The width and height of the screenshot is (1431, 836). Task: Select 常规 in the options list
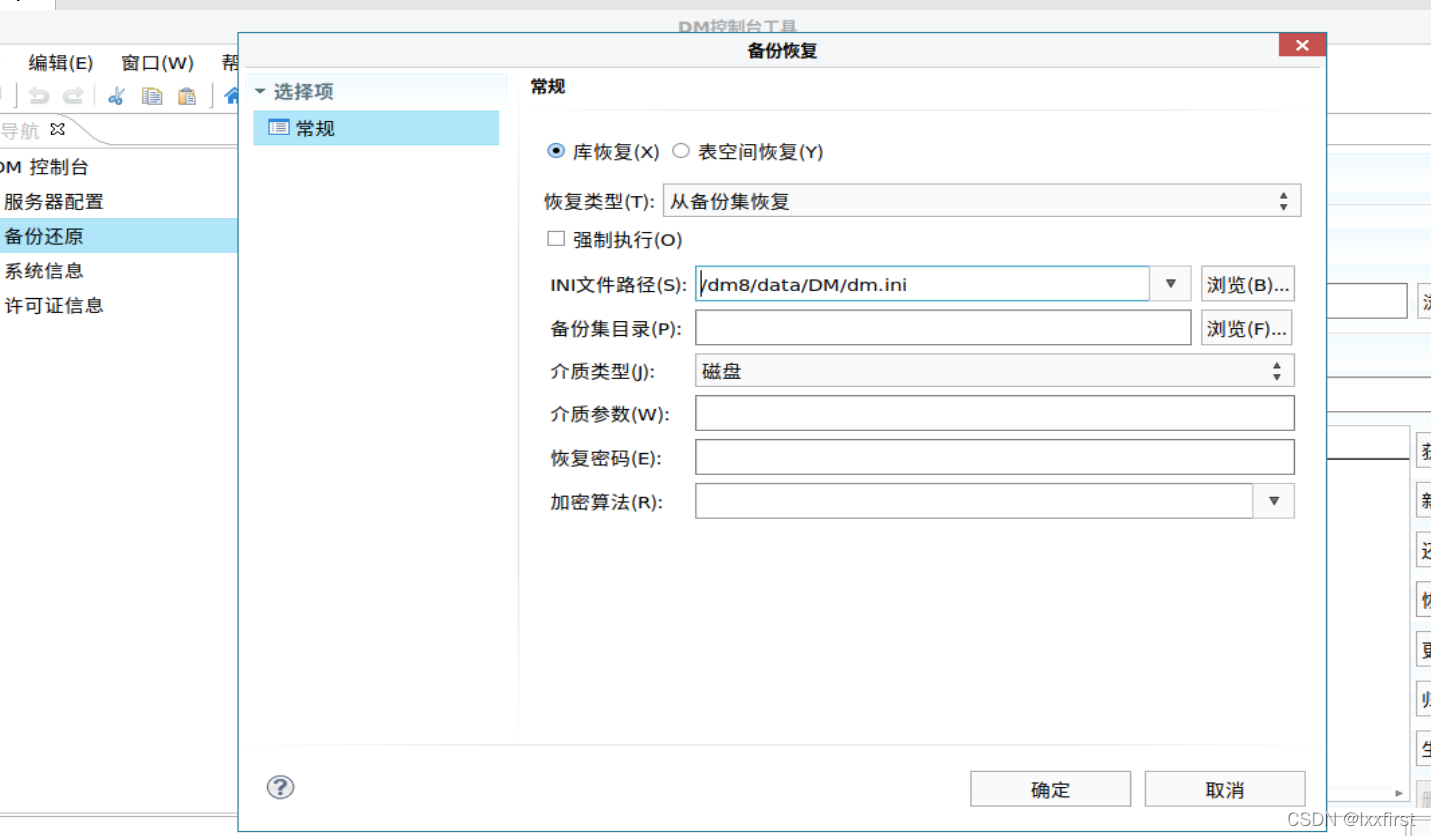[376, 128]
